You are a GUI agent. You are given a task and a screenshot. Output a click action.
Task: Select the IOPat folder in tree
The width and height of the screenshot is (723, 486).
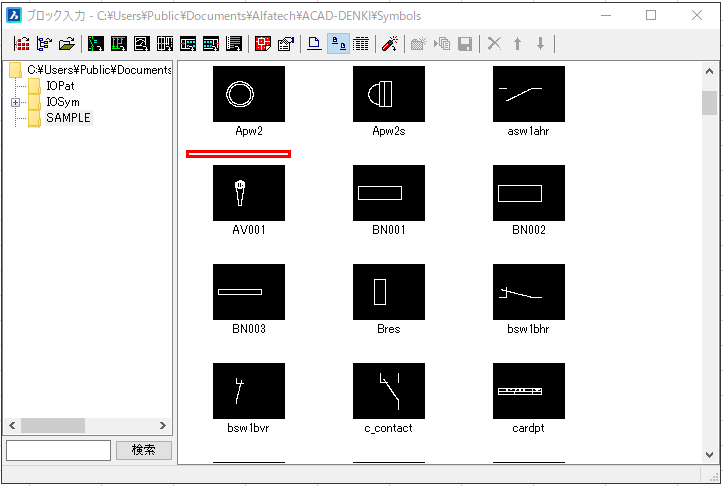tap(60, 86)
